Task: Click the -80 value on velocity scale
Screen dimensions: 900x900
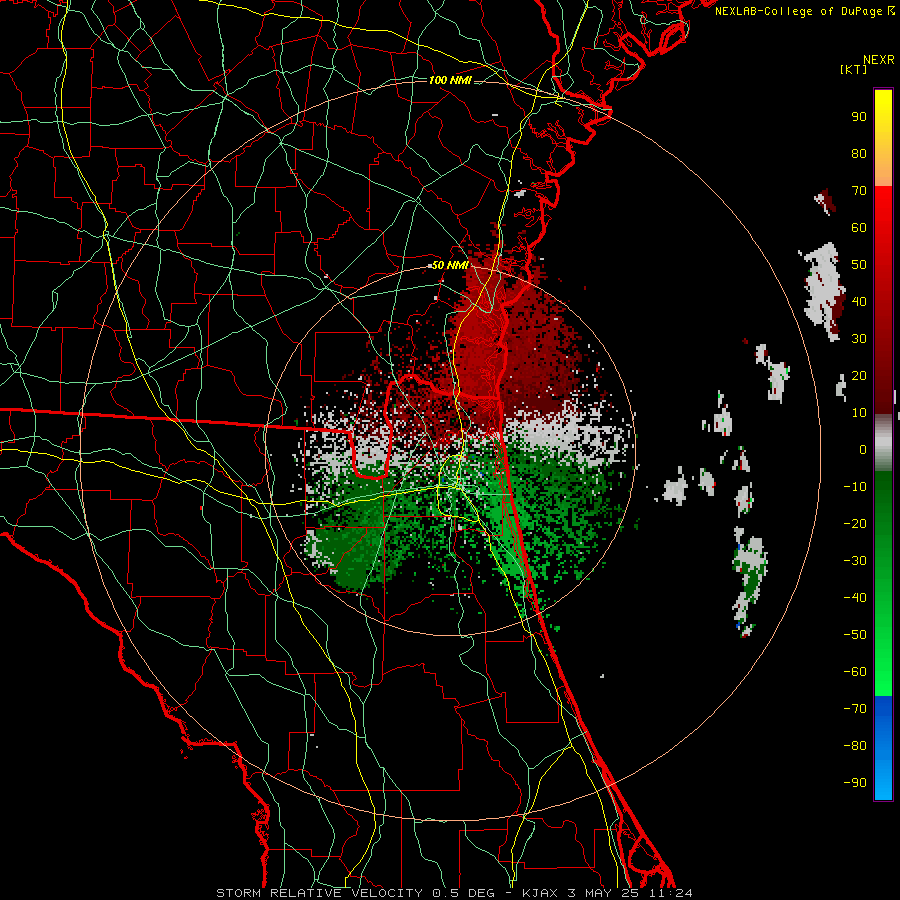Action: click(x=855, y=746)
